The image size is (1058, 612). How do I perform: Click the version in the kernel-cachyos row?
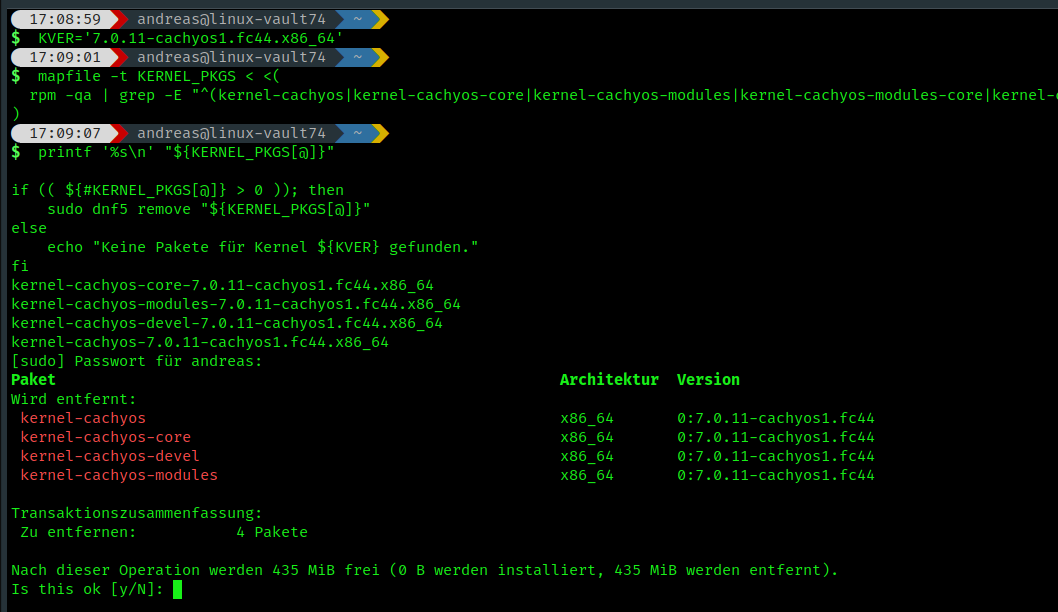pos(776,418)
